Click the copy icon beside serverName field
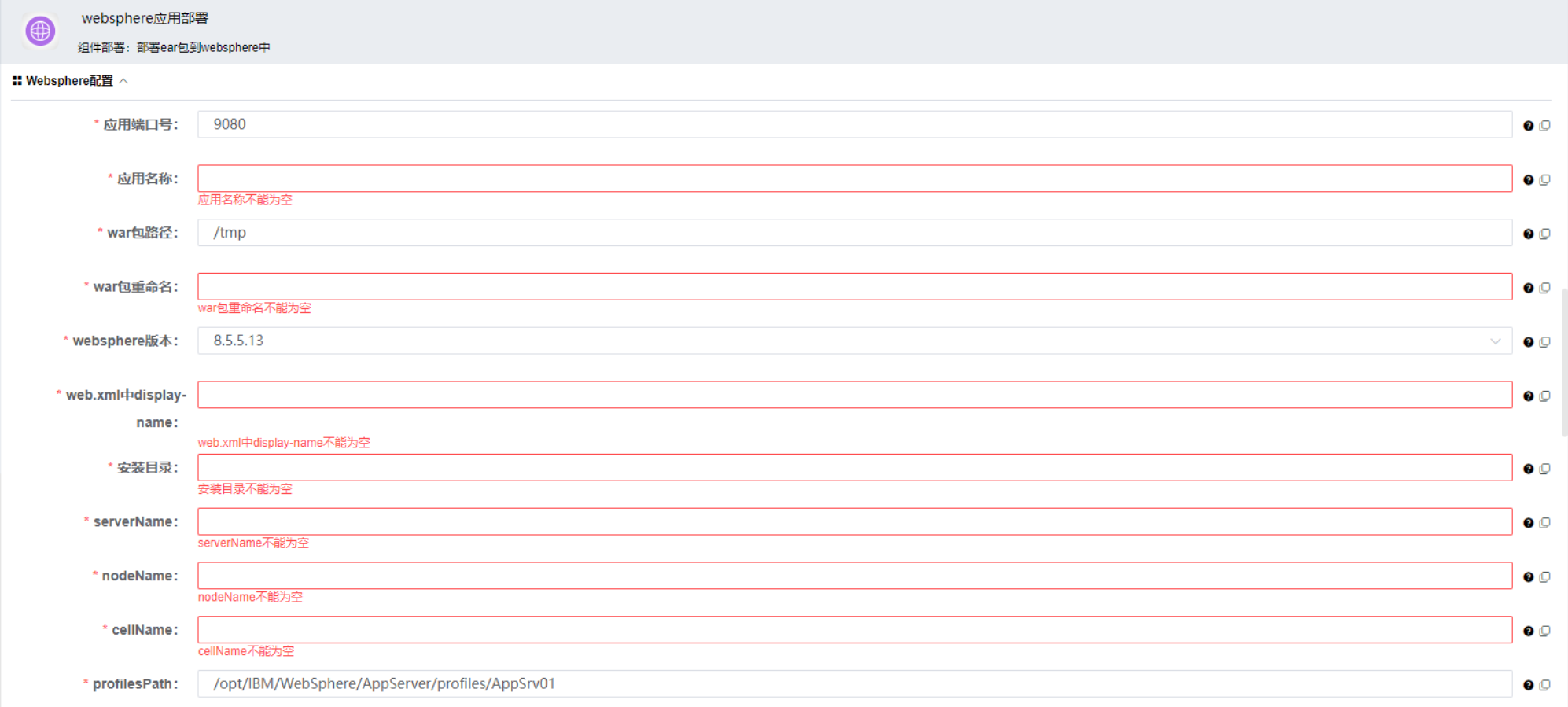The height and width of the screenshot is (707, 1568). point(1544,523)
